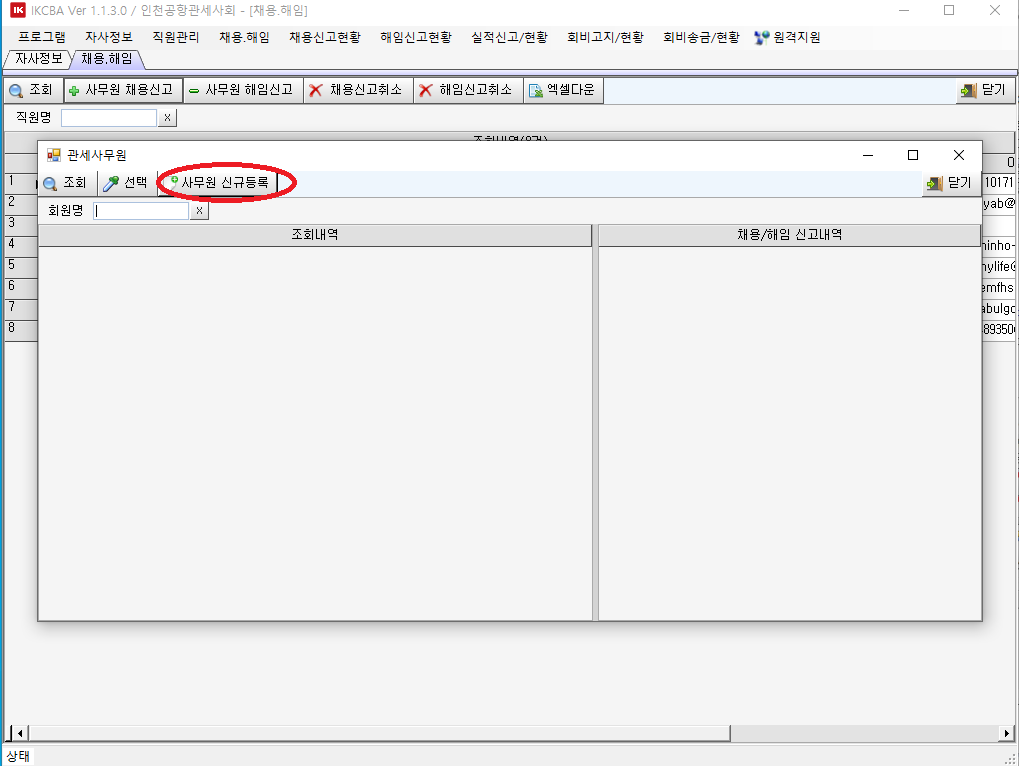Click into 직원명 input field
Viewport: 1019px width, 766px height.
pyautogui.click(x=109, y=118)
